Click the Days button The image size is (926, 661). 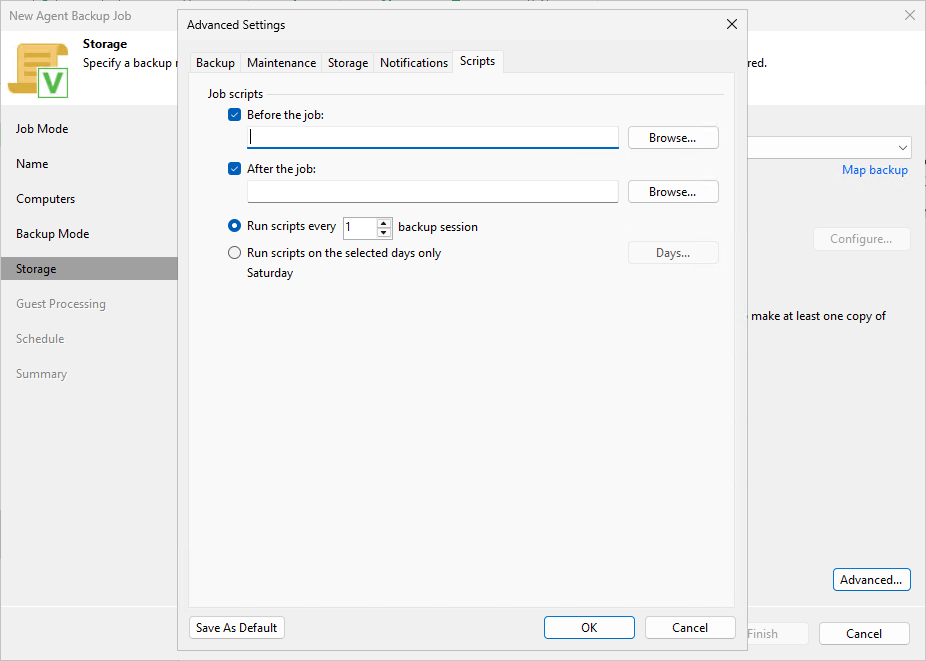click(673, 253)
